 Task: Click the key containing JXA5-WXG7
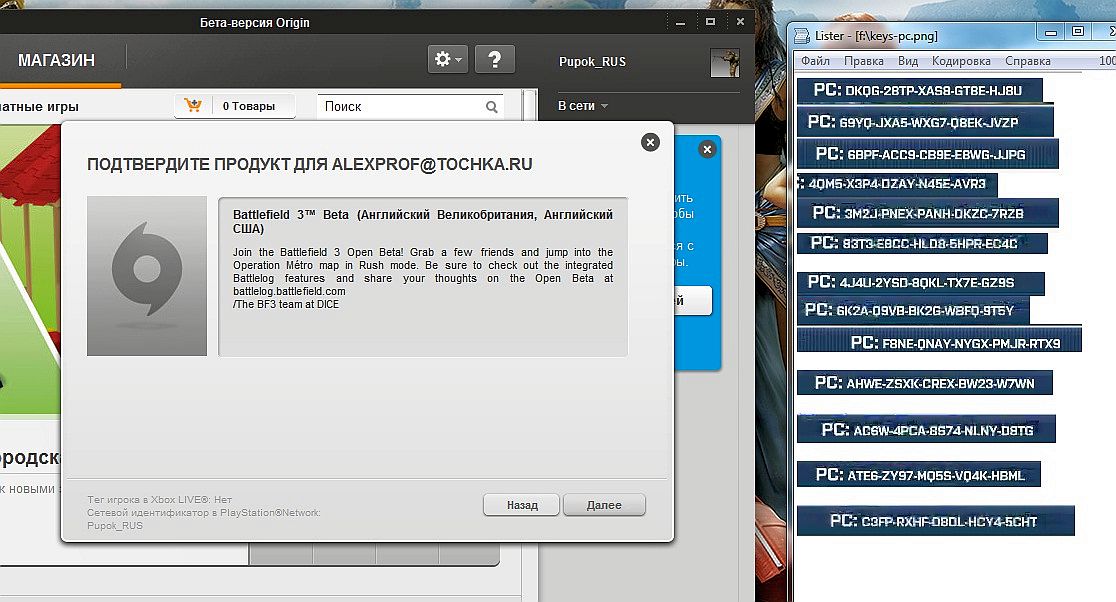coord(925,122)
